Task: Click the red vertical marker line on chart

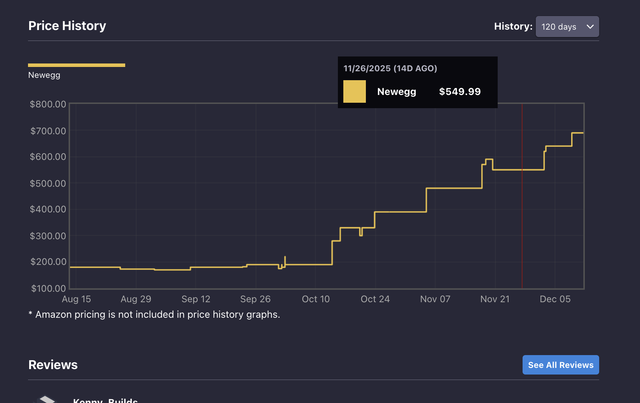Action: (522, 196)
